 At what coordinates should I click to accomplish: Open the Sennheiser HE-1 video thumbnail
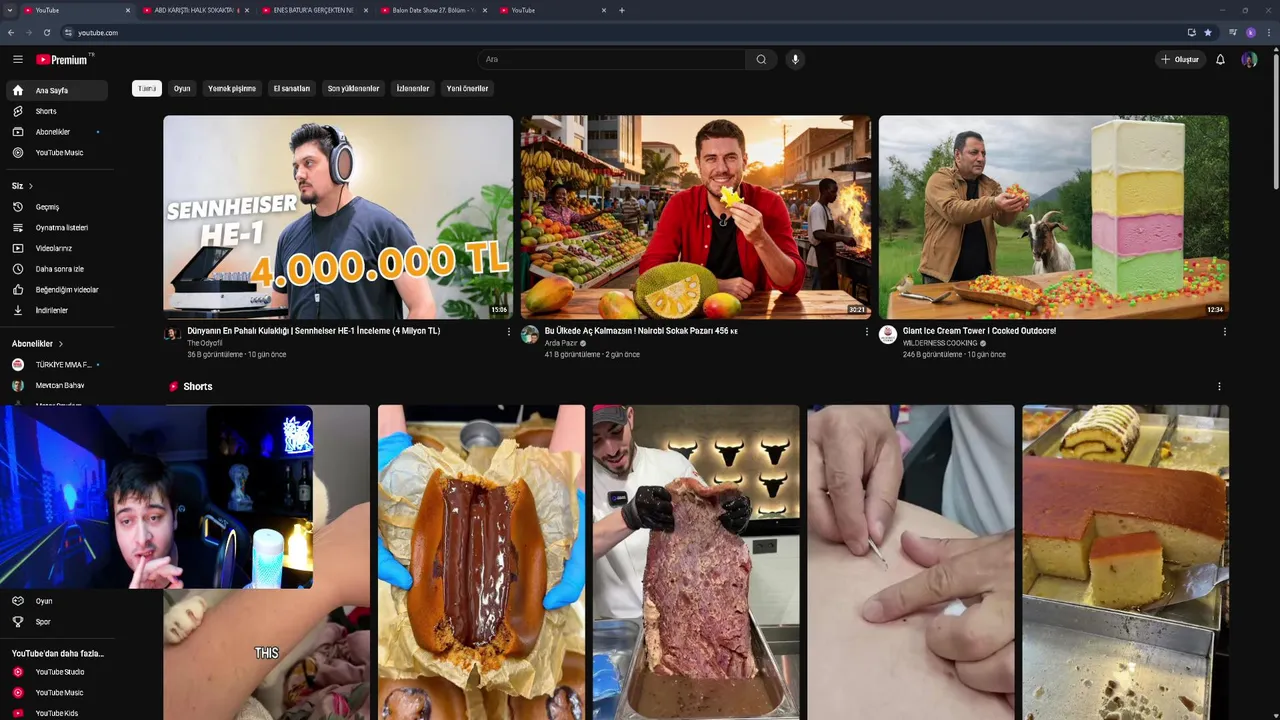(x=338, y=217)
